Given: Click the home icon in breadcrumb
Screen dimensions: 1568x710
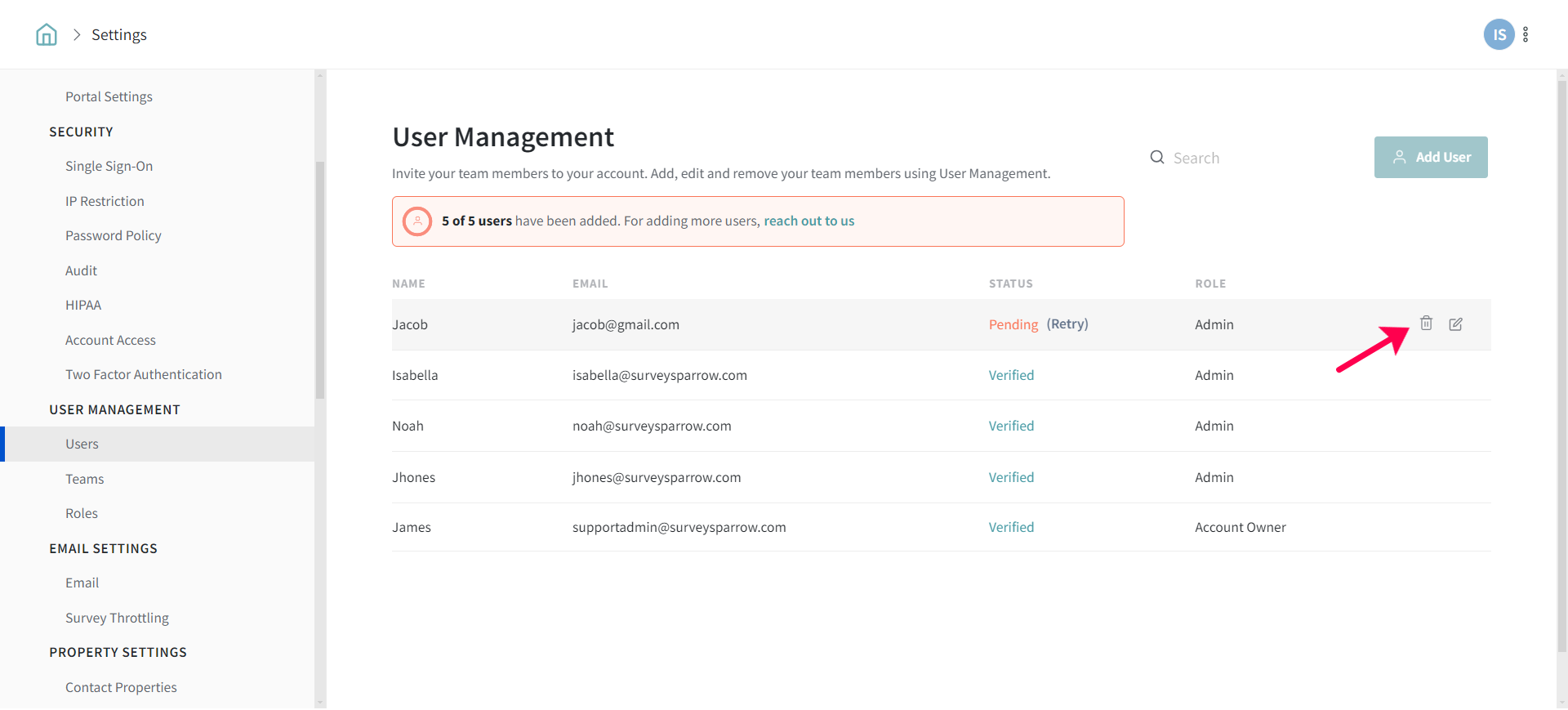Looking at the screenshot, I should click(47, 34).
